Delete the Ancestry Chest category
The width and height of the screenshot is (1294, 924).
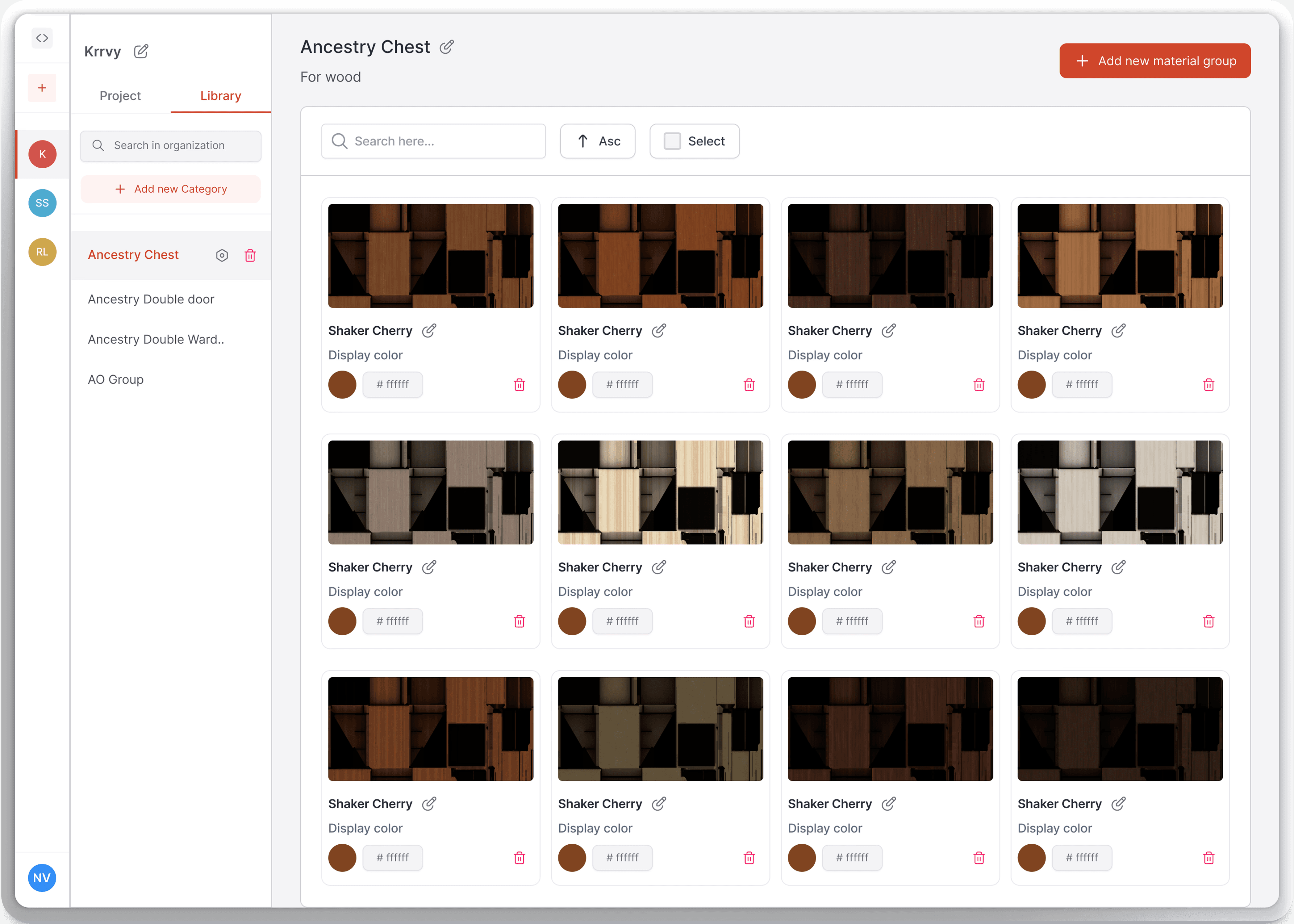pyautogui.click(x=250, y=255)
